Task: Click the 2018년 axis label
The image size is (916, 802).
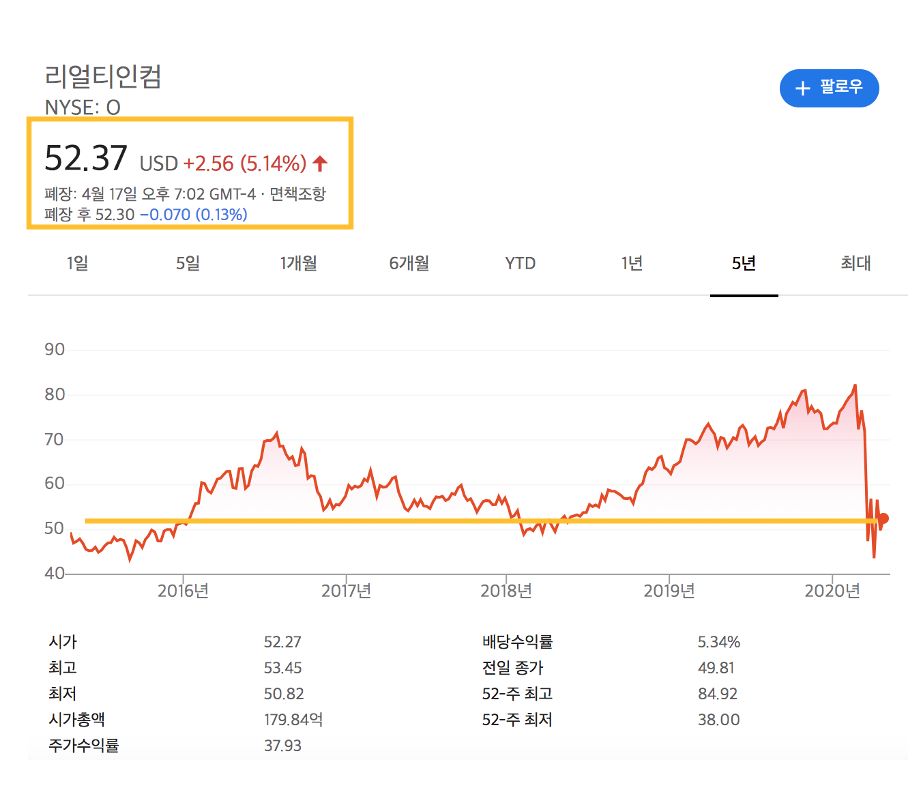Action: pos(506,591)
